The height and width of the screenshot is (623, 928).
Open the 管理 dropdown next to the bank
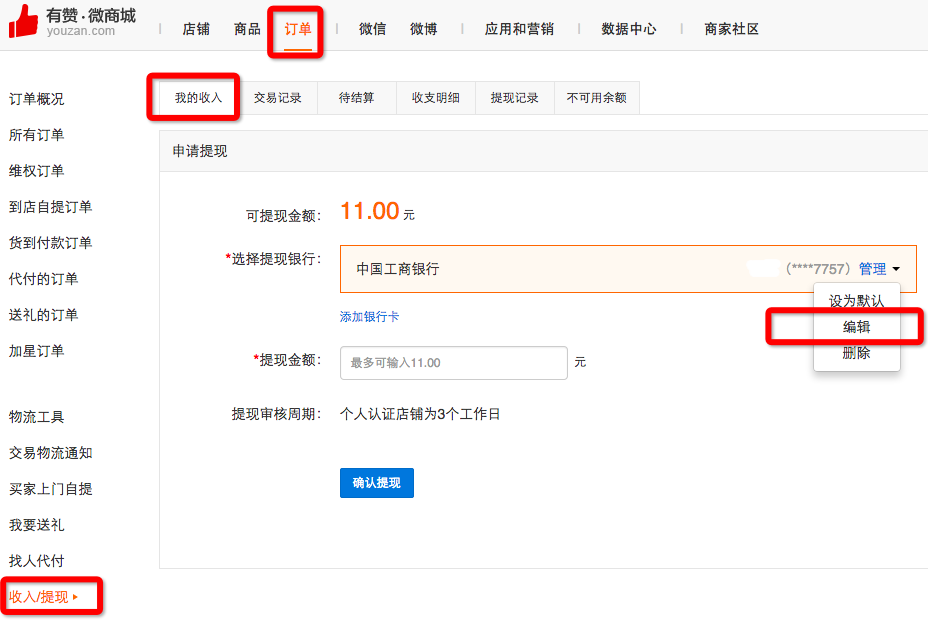872,268
